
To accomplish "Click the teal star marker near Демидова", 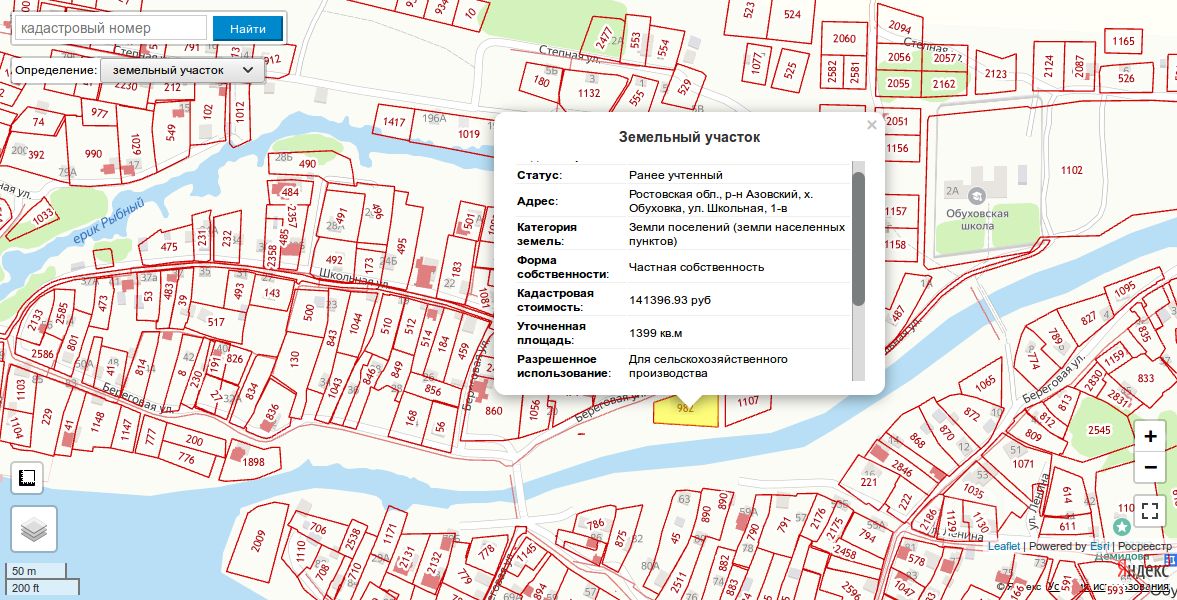I will point(1122,526).
